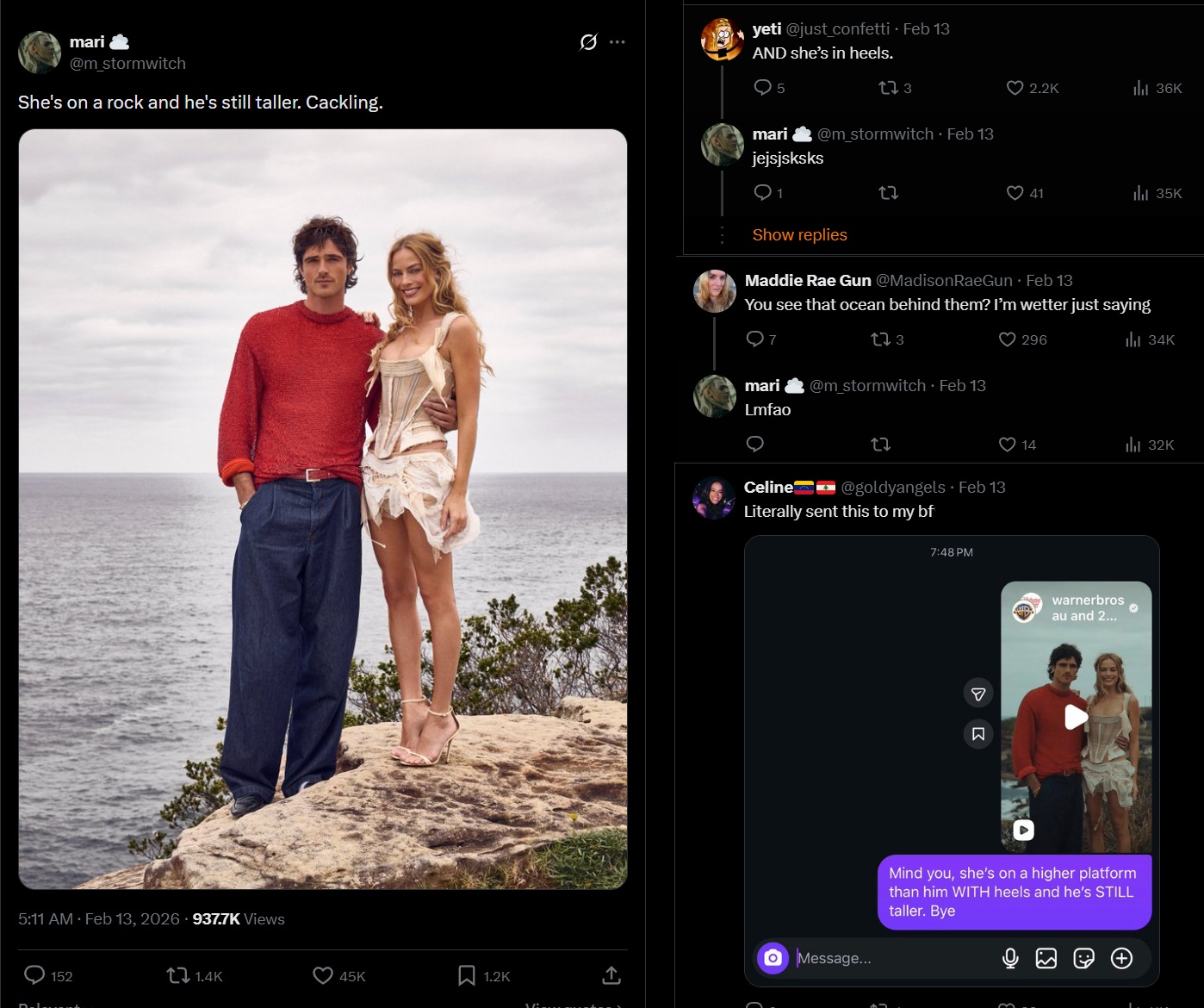This screenshot has height=1008, width=1204.
Task: Repost the main post with 1.4K reposts
Action: 178,975
